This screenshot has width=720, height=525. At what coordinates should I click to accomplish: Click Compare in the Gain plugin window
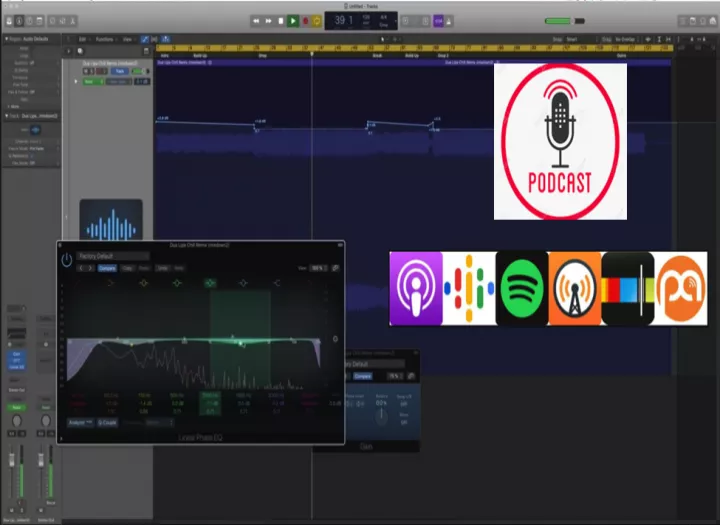tap(362, 376)
